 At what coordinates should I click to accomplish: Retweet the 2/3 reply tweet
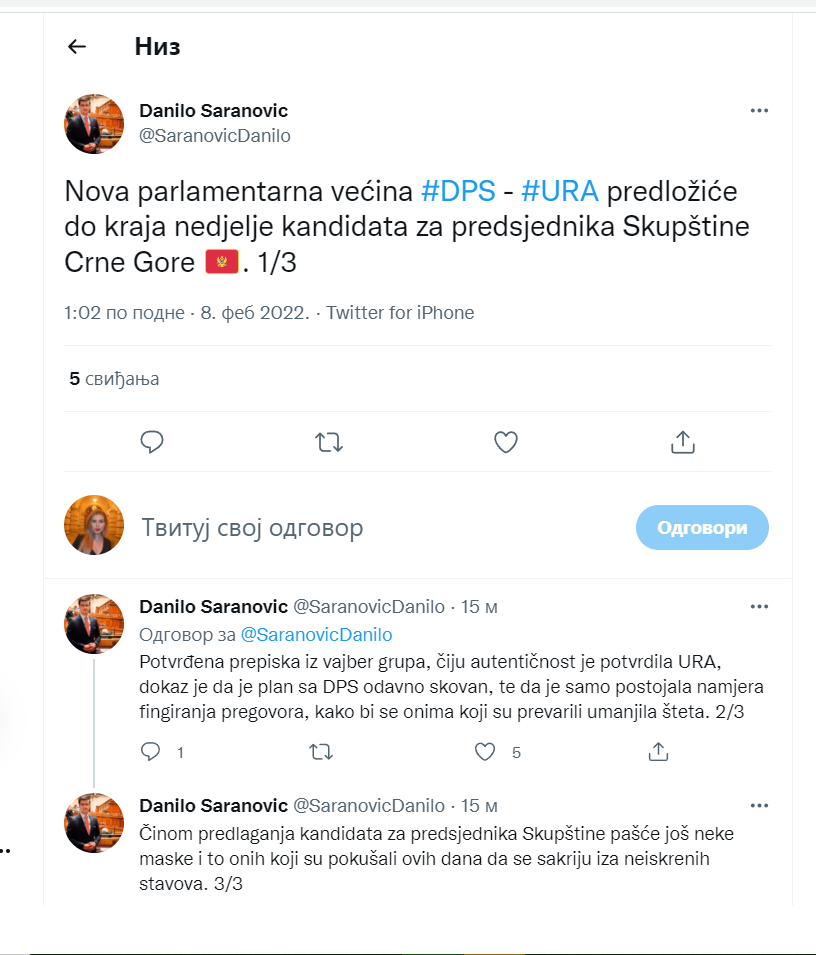[x=321, y=752]
